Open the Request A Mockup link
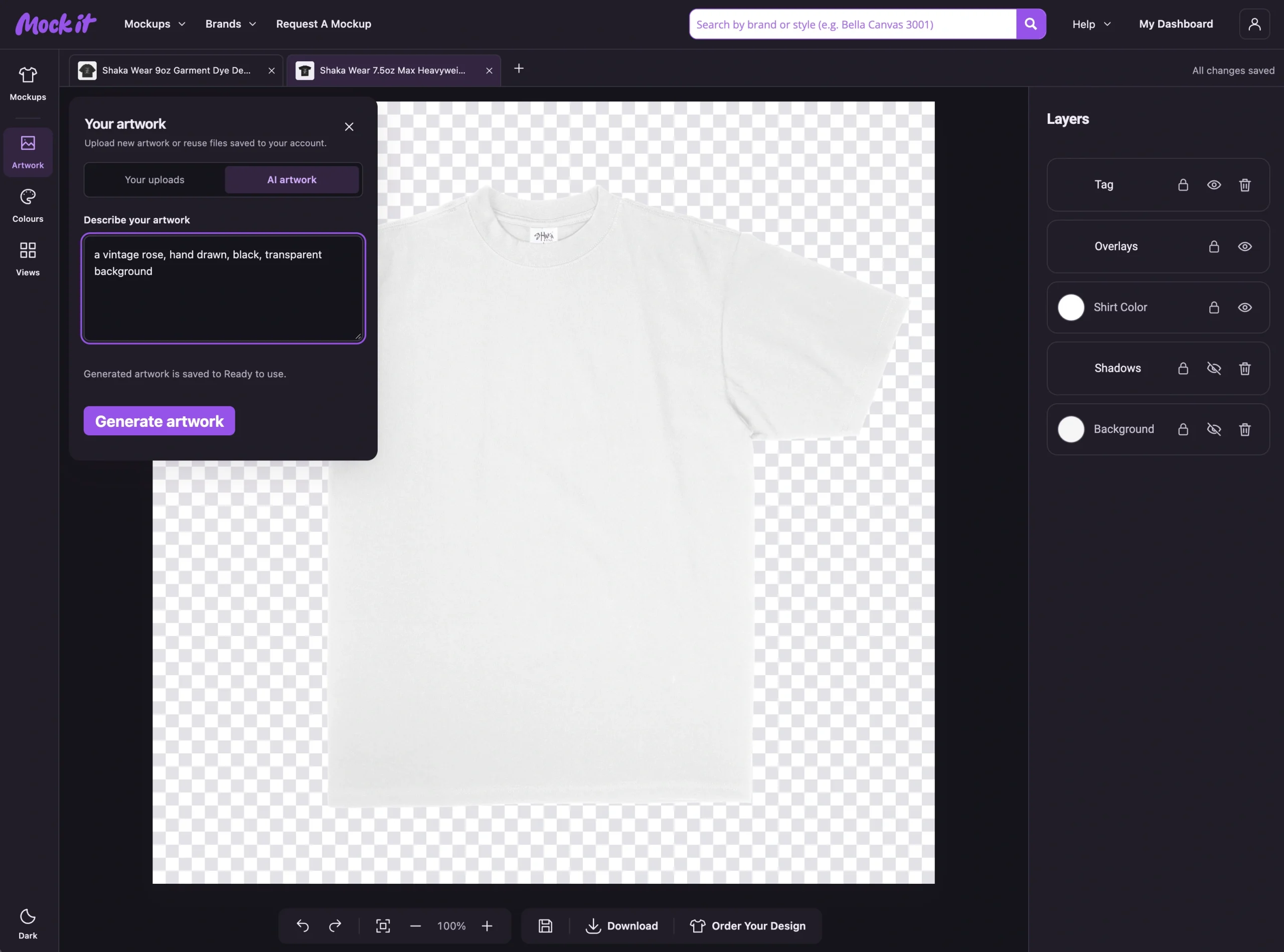This screenshot has width=1284, height=952. [324, 24]
